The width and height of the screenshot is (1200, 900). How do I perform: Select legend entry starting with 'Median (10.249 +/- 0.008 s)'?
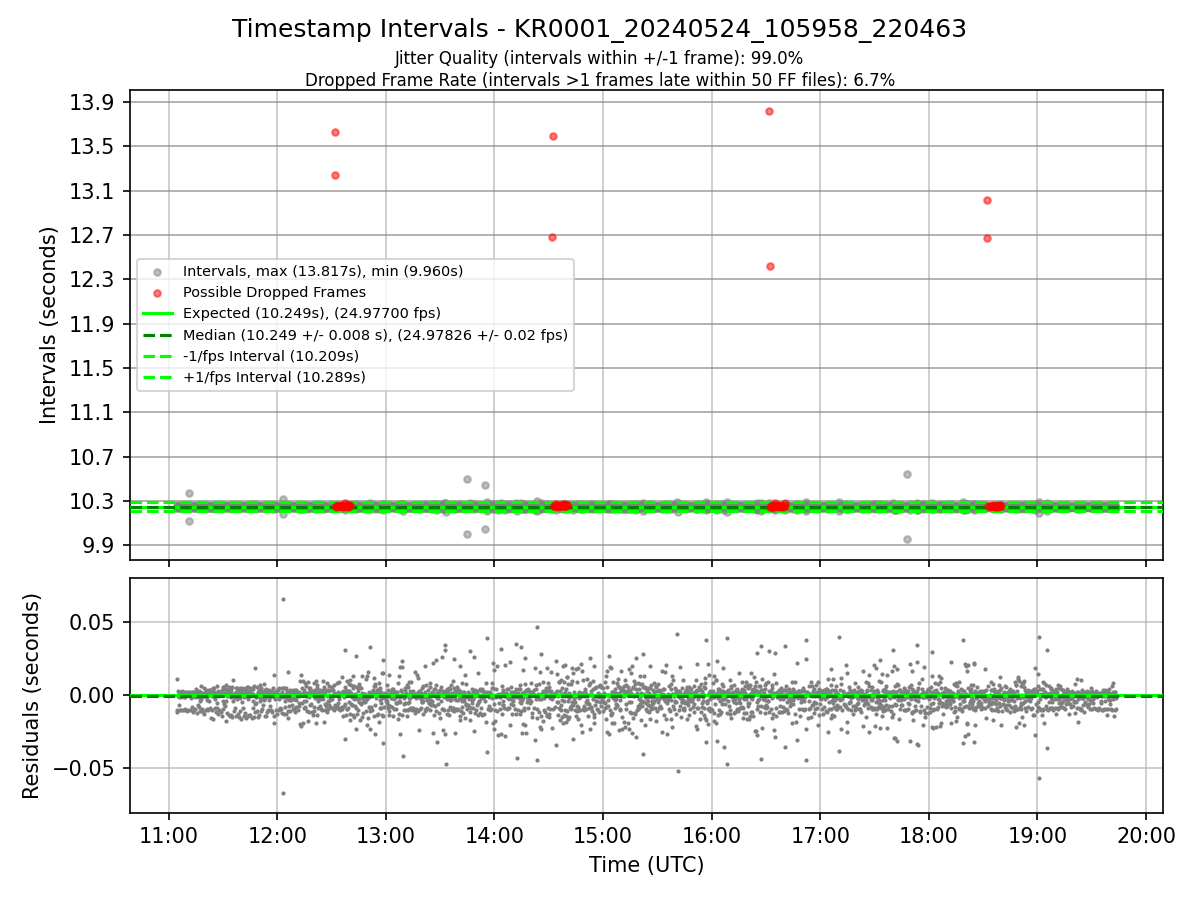tap(375, 335)
